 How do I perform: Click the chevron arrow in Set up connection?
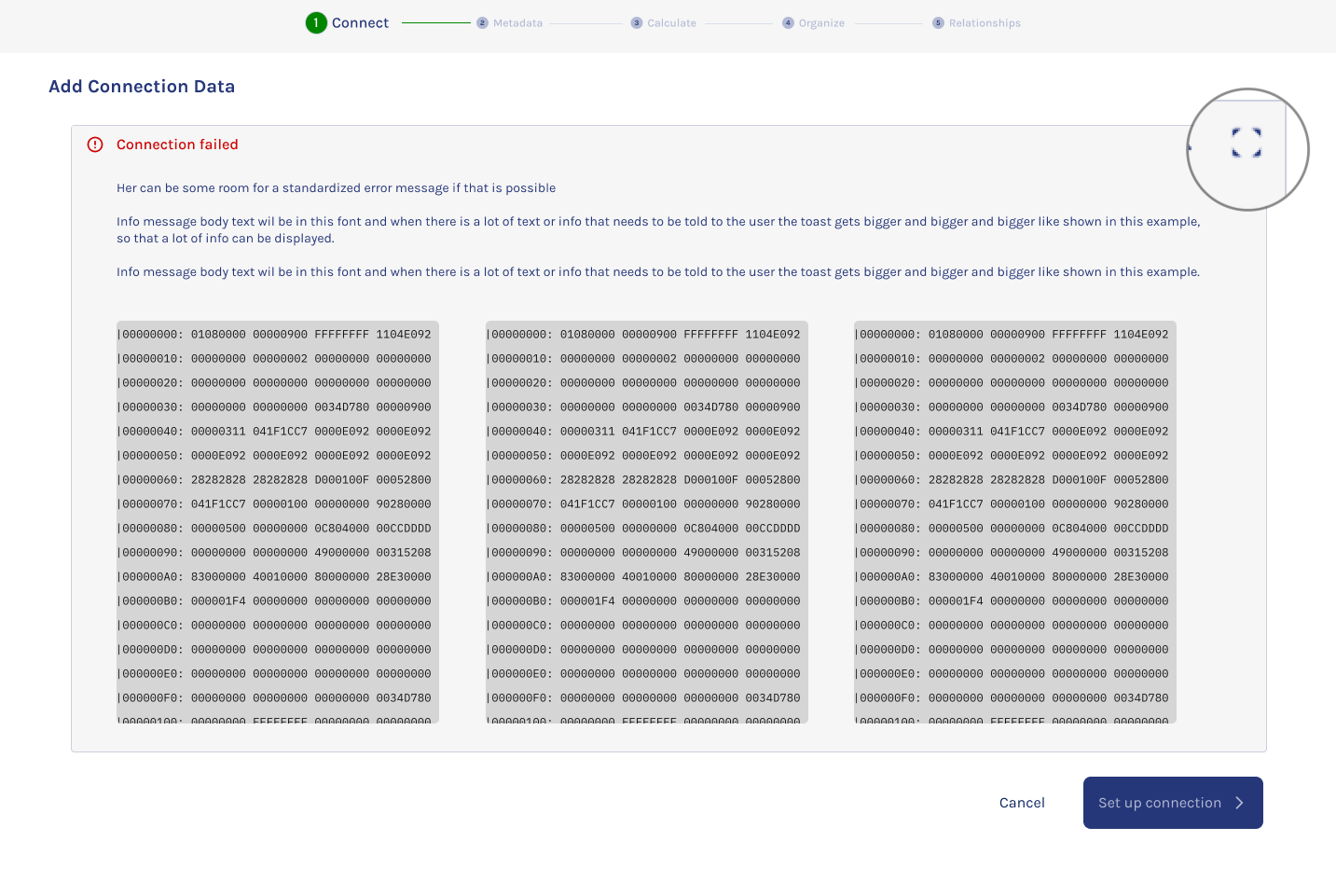[x=1239, y=803]
